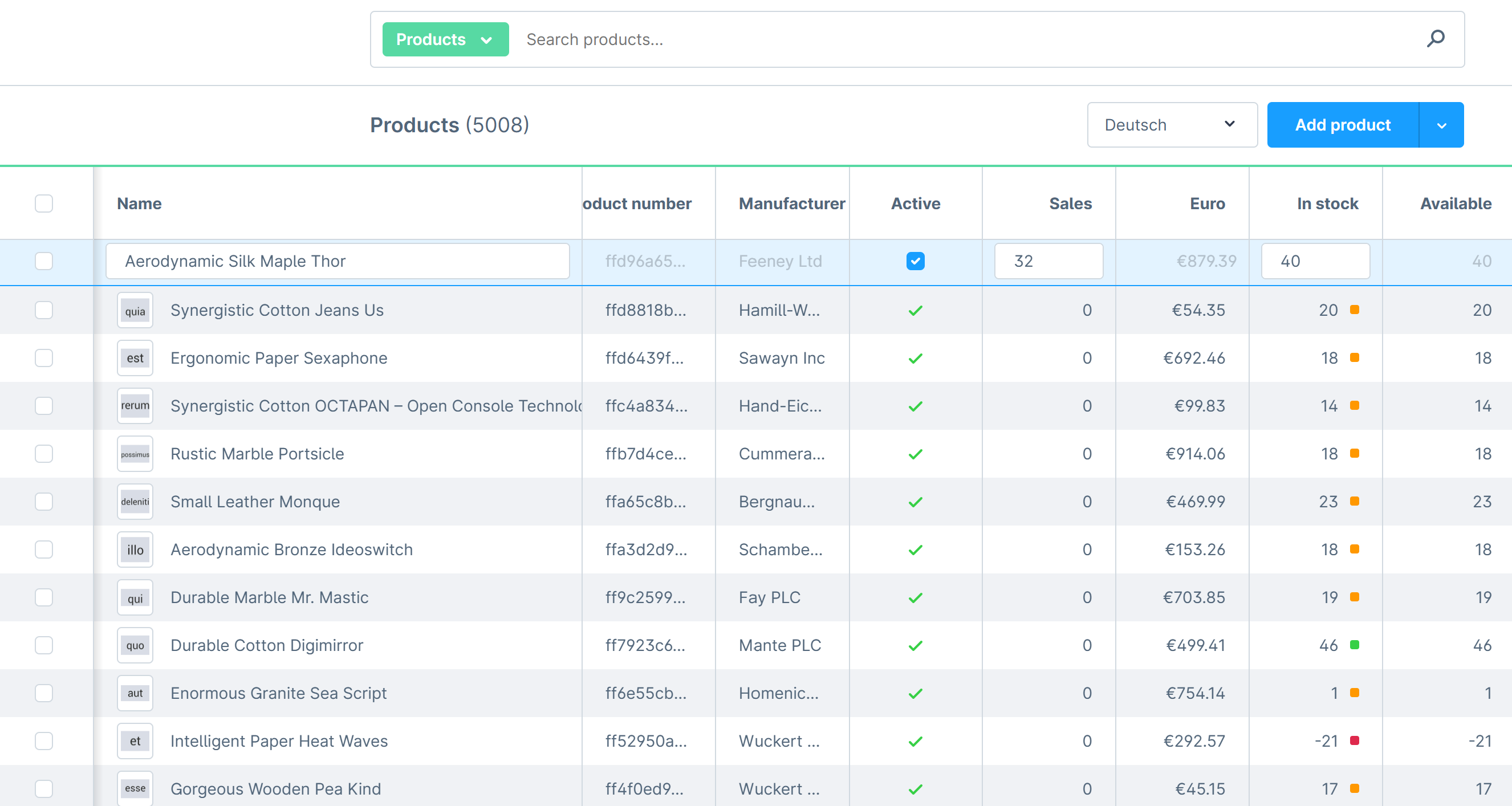Open the illo thumbnail for Aerodynamic Bronze Ideoswitch
The image size is (1512, 806).
click(x=135, y=549)
